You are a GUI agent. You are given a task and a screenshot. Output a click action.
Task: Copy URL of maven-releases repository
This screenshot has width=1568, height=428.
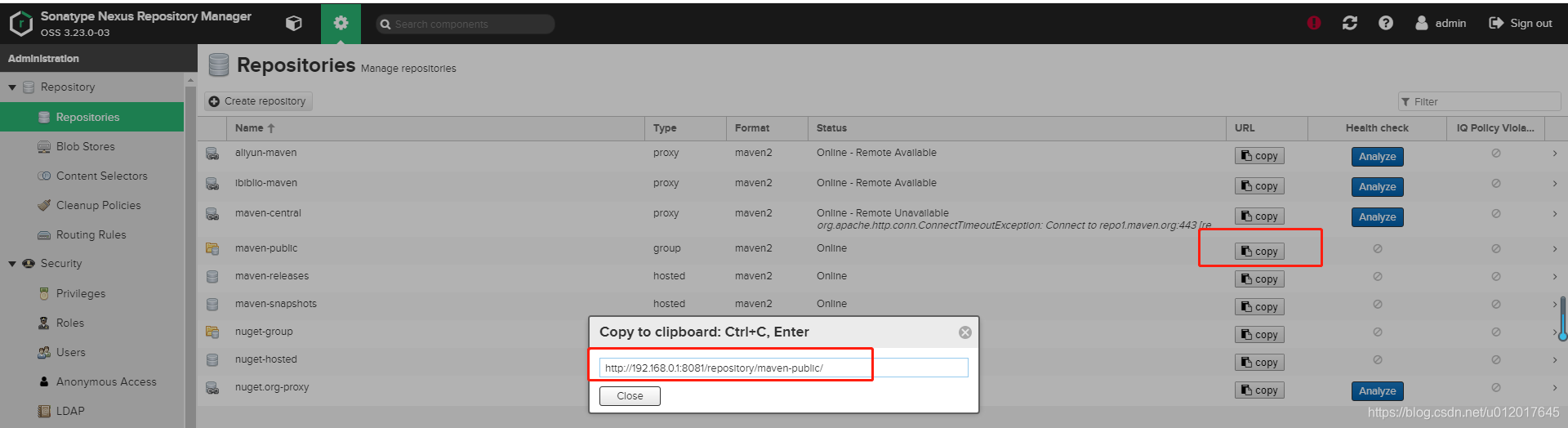[1259, 279]
